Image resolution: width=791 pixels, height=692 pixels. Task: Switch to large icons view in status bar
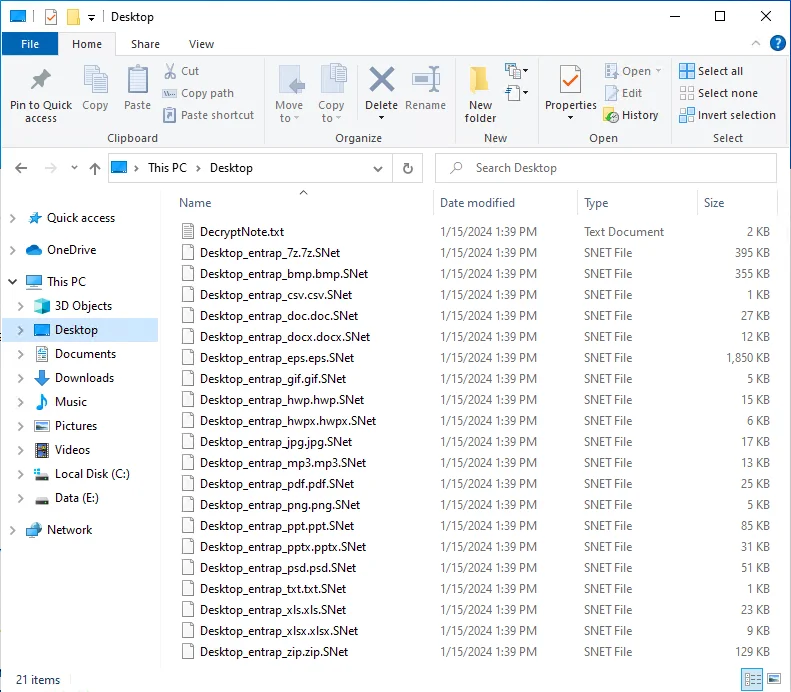point(772,679)
